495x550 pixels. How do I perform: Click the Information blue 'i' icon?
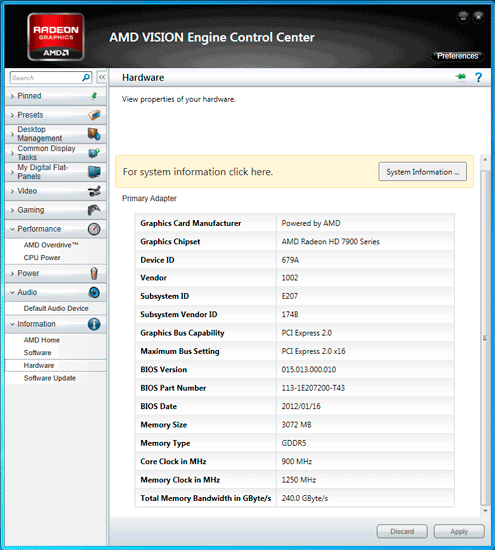tap(94, 324)
